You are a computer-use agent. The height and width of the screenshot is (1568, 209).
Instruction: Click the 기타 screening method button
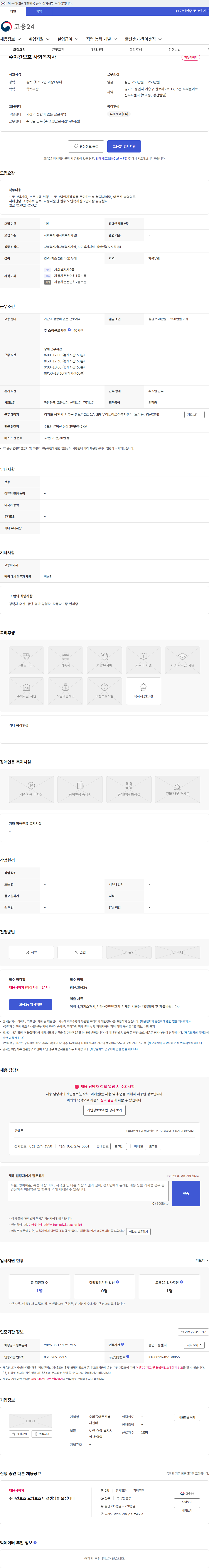(177, 952)
